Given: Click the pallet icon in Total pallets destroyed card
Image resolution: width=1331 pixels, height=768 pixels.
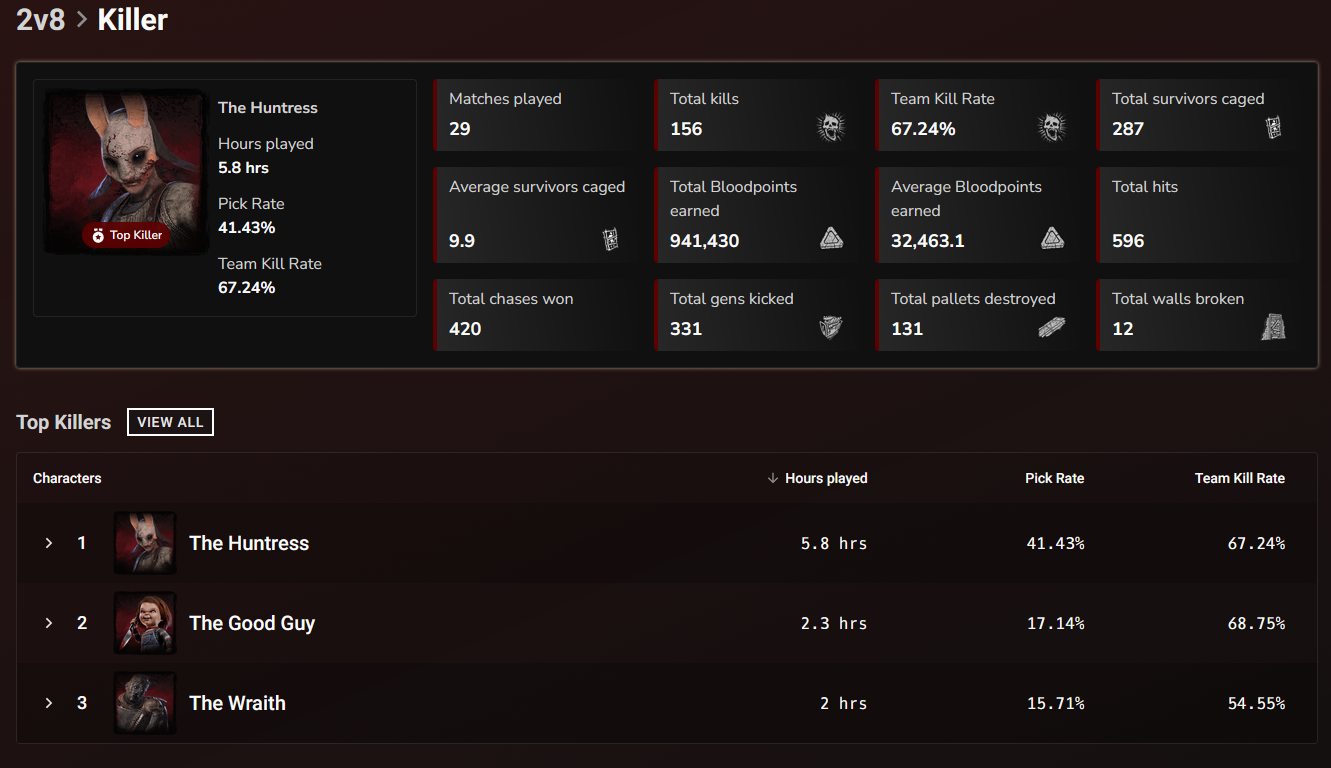Looking at the screenshot, I should tap(1051, 327).
